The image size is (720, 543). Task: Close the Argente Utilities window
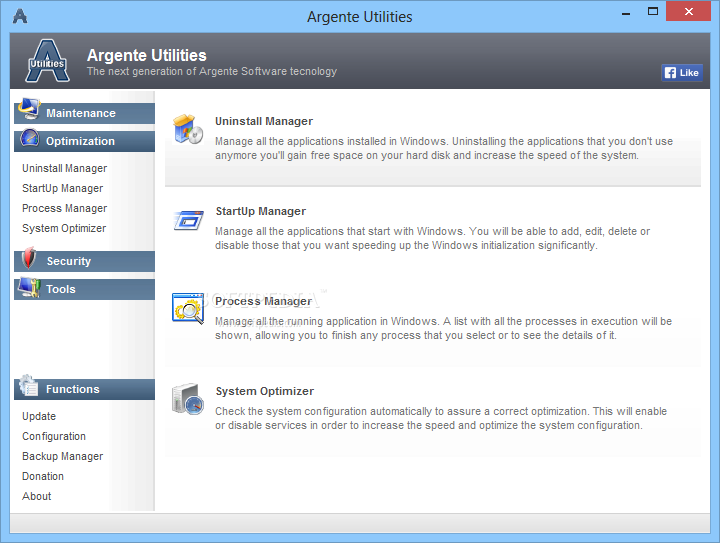click(689, 11)
